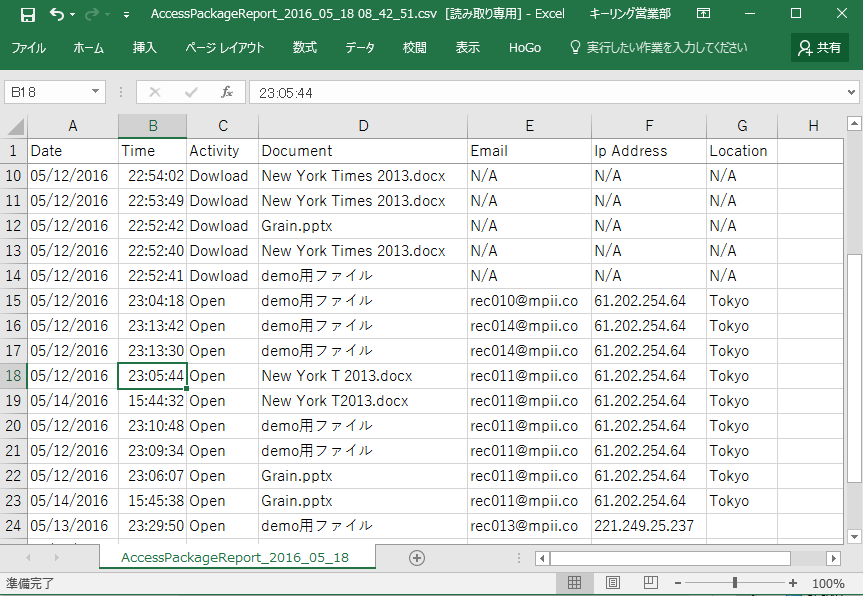Click the Undo arrow icon
The height and width of the screenshot is (596, 863).
(56, 14)
